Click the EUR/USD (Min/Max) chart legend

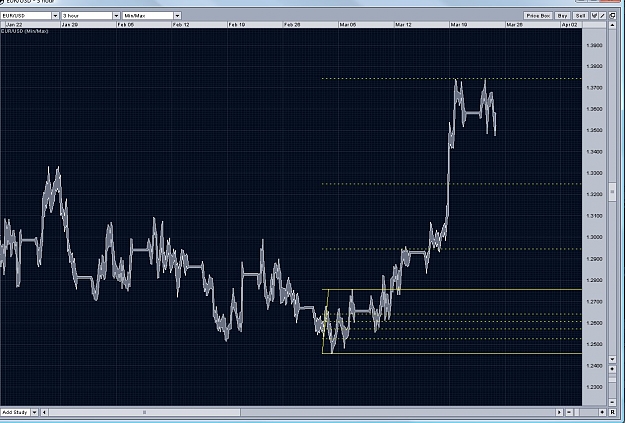tap(25, 31)
